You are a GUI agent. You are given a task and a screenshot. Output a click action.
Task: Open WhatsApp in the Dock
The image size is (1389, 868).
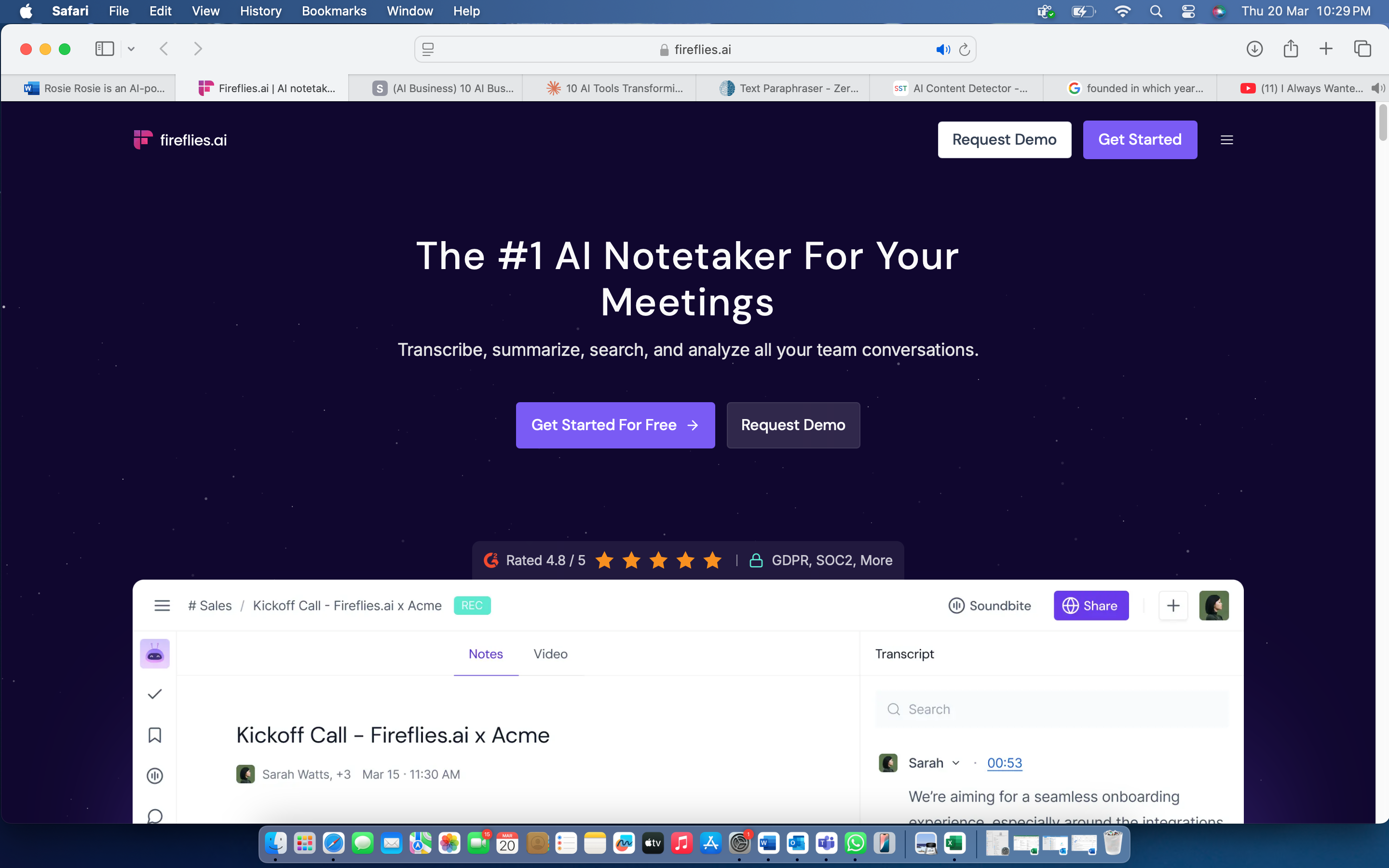855,843
